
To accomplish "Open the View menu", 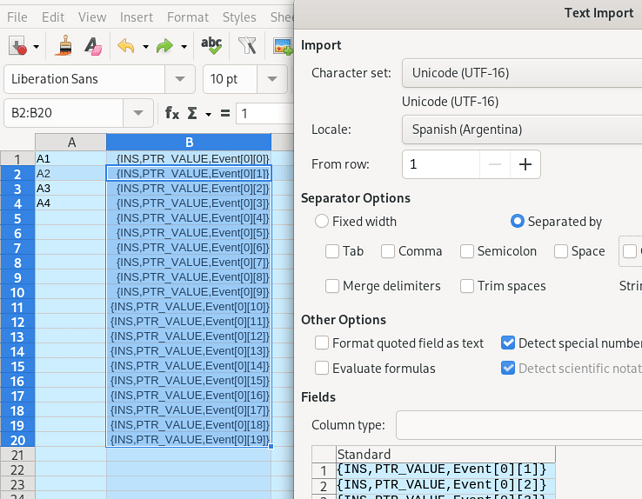I will 92,17.
